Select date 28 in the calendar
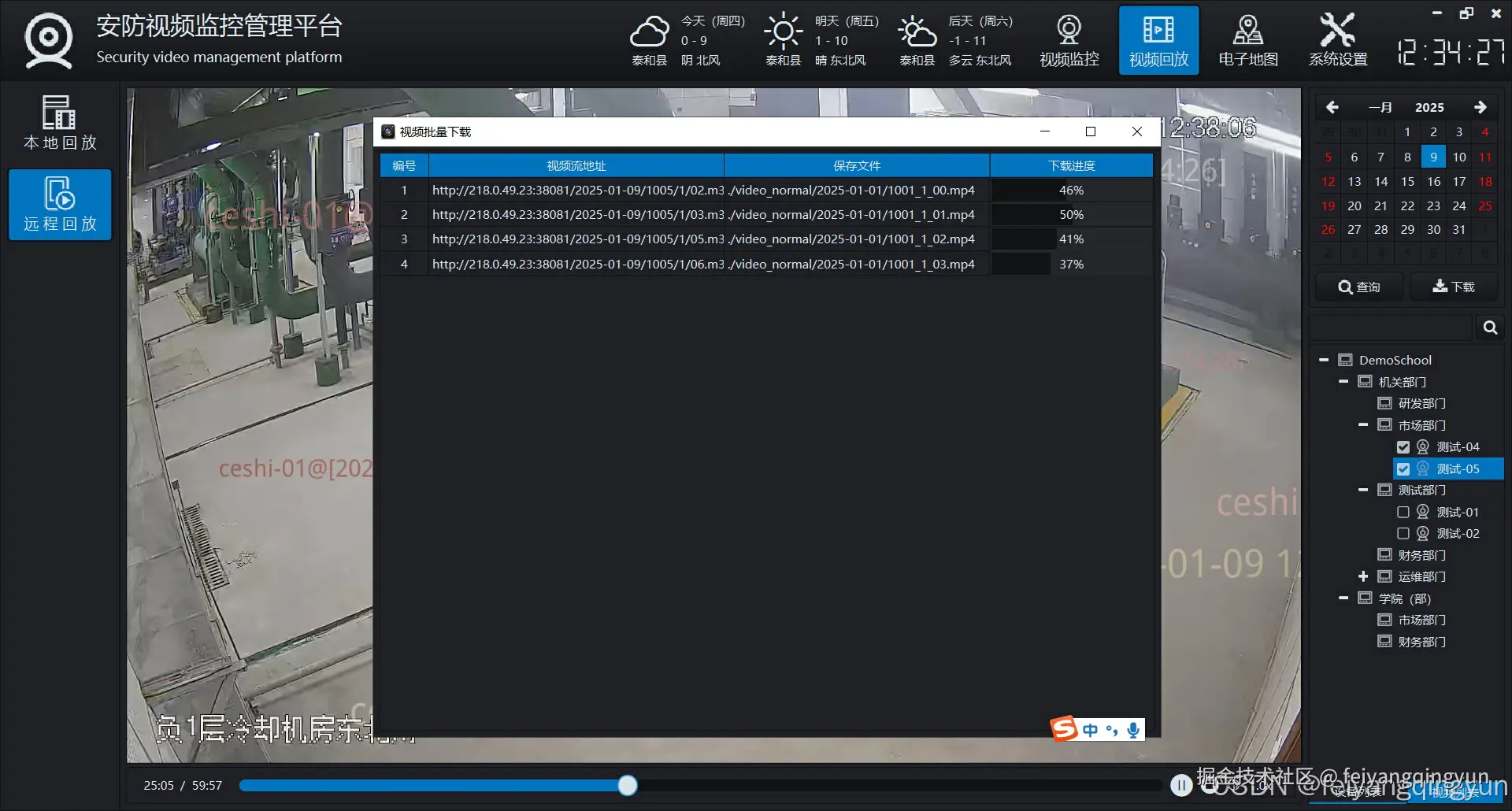Image resolution: width=1512 pixels, height=811 pixels. click(1380, 230)
